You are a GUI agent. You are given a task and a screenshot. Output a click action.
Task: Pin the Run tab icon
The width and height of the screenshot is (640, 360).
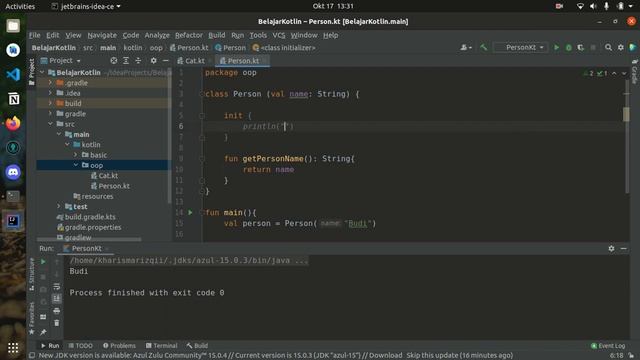coord(43,332)
